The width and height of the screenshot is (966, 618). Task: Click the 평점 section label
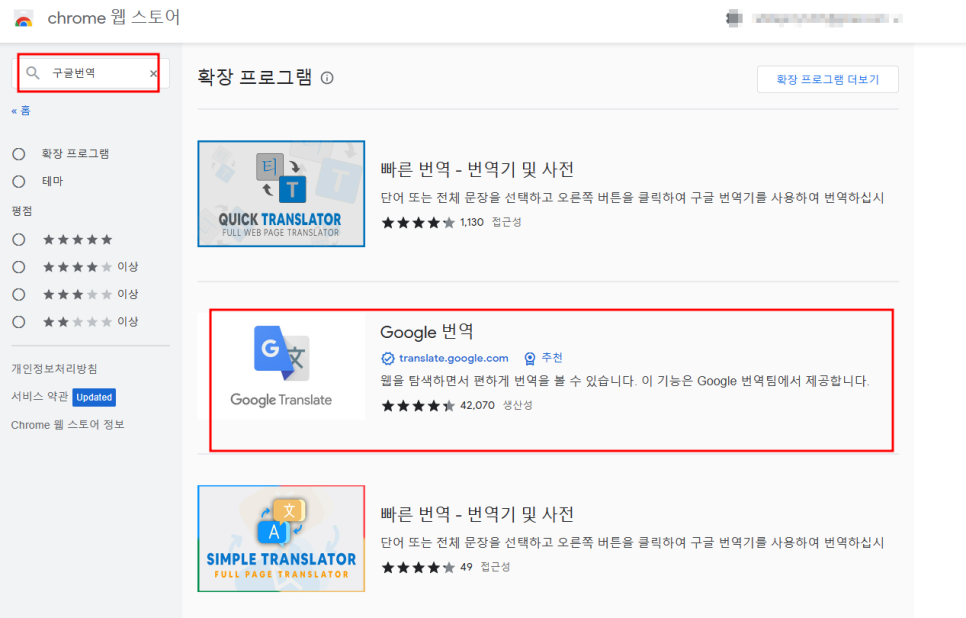pos(22,211)
